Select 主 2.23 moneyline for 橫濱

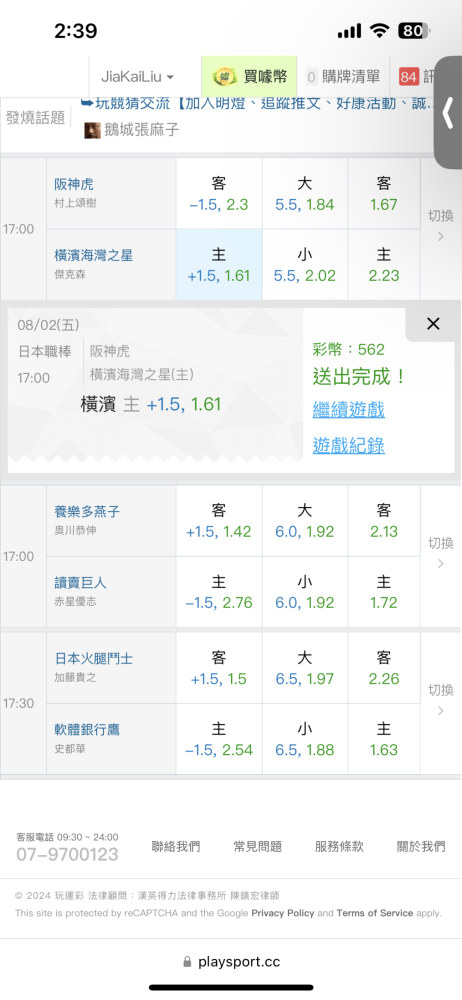(384, 265)
